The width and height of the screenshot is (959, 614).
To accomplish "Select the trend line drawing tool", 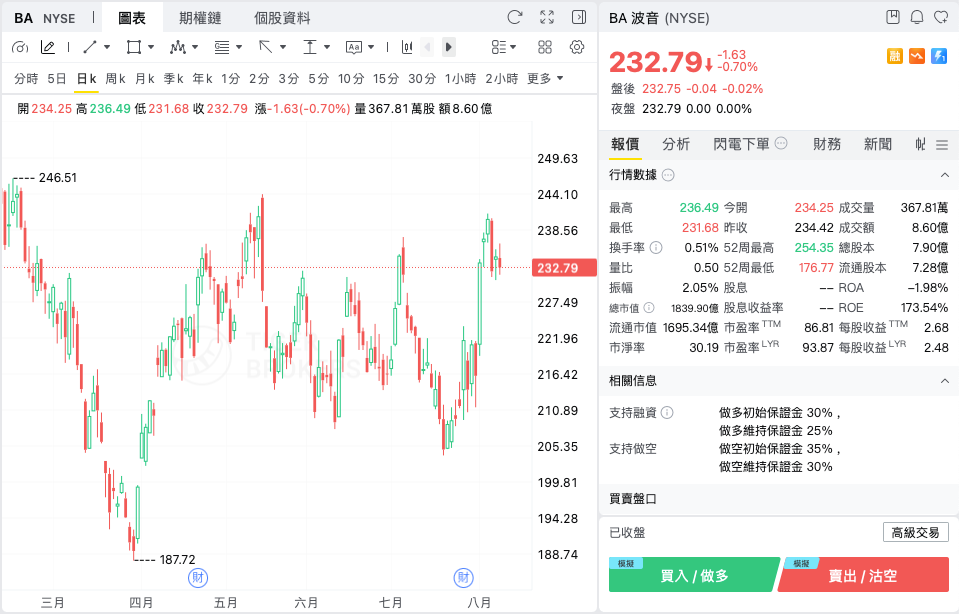I will click(x=90, y=47).
